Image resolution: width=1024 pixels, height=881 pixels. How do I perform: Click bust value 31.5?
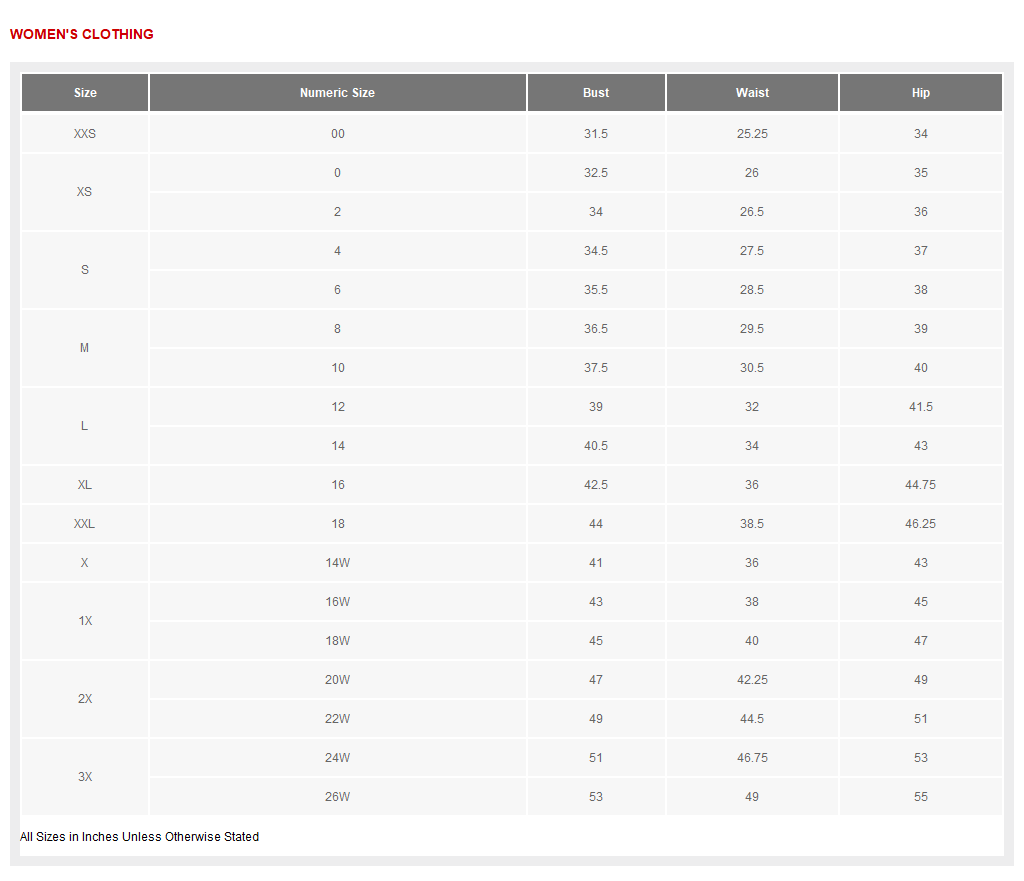[x=596, y=134]
